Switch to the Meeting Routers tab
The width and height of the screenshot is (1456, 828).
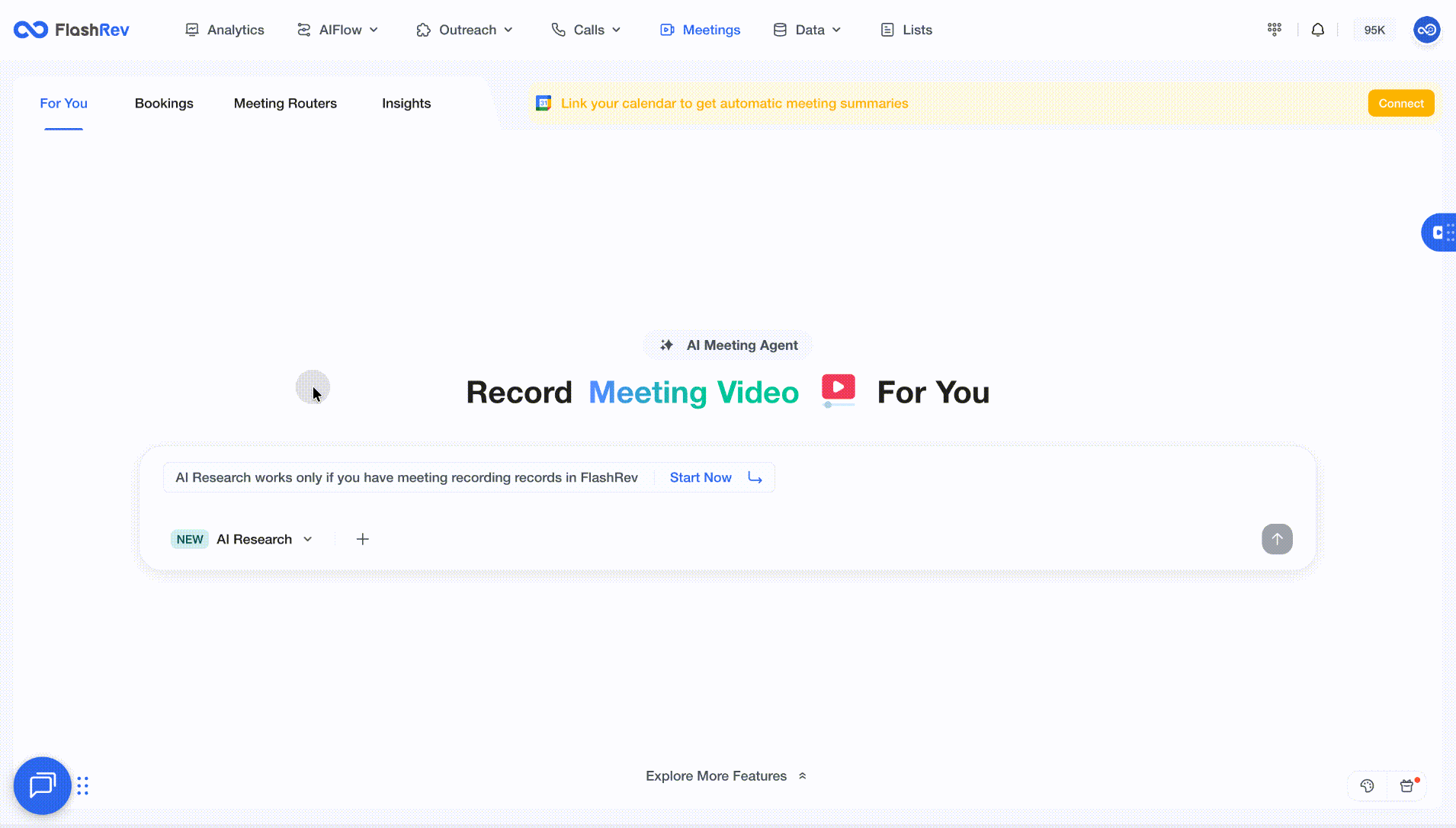[x=285, y=104]
